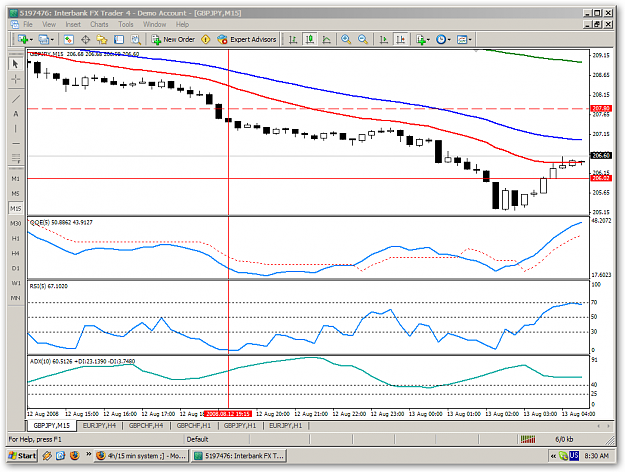The image size is (625, 472).
Task: Click the language bar US tray icon
Action: [x=574, y=455]
